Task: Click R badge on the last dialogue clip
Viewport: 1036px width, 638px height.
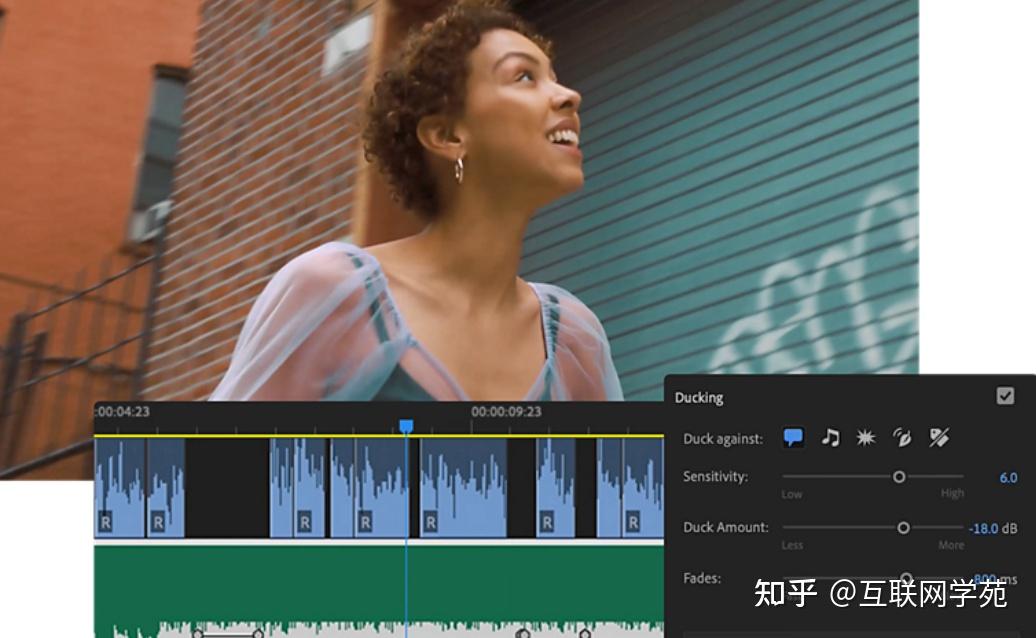Action: (633, 522)
